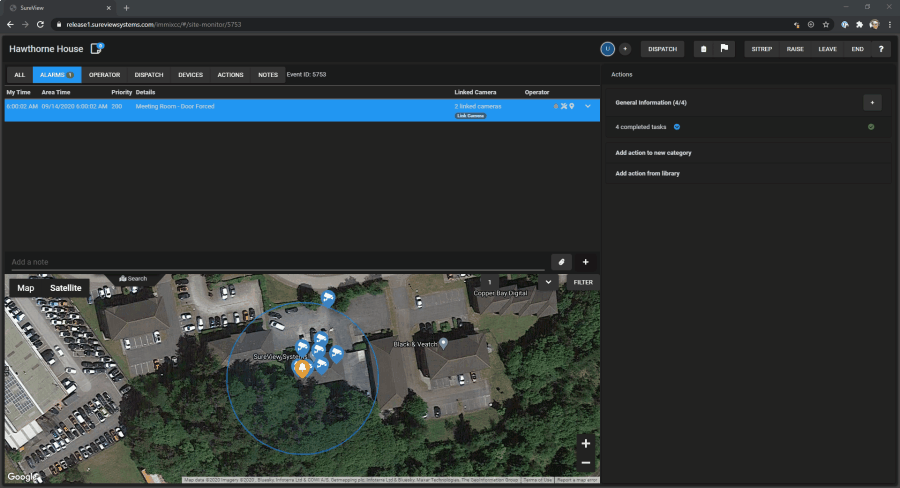Expand the 4 completed tasks list
The height and width of the screenshot is (488, 900).
point(677,127)
